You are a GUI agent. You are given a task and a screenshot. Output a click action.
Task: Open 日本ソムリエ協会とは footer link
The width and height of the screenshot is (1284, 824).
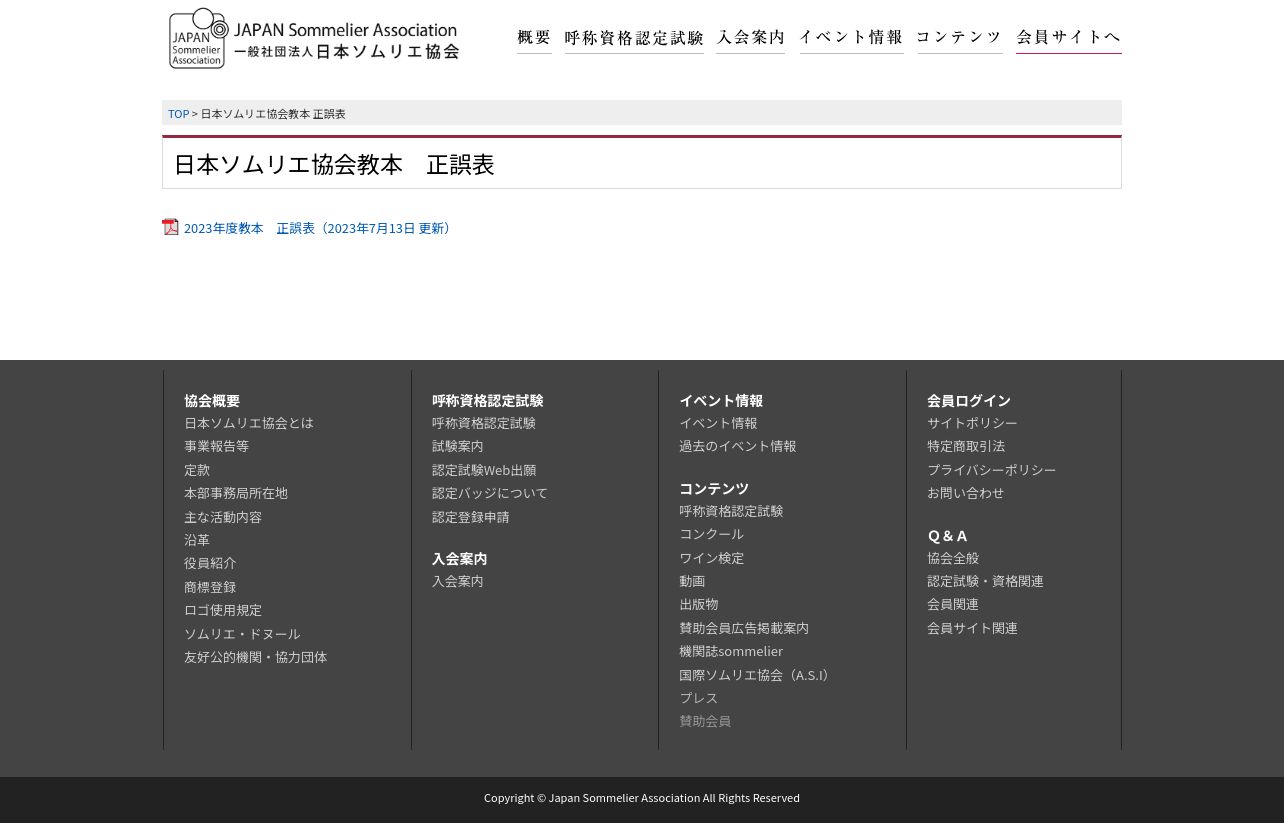click(x=249, y=423)
